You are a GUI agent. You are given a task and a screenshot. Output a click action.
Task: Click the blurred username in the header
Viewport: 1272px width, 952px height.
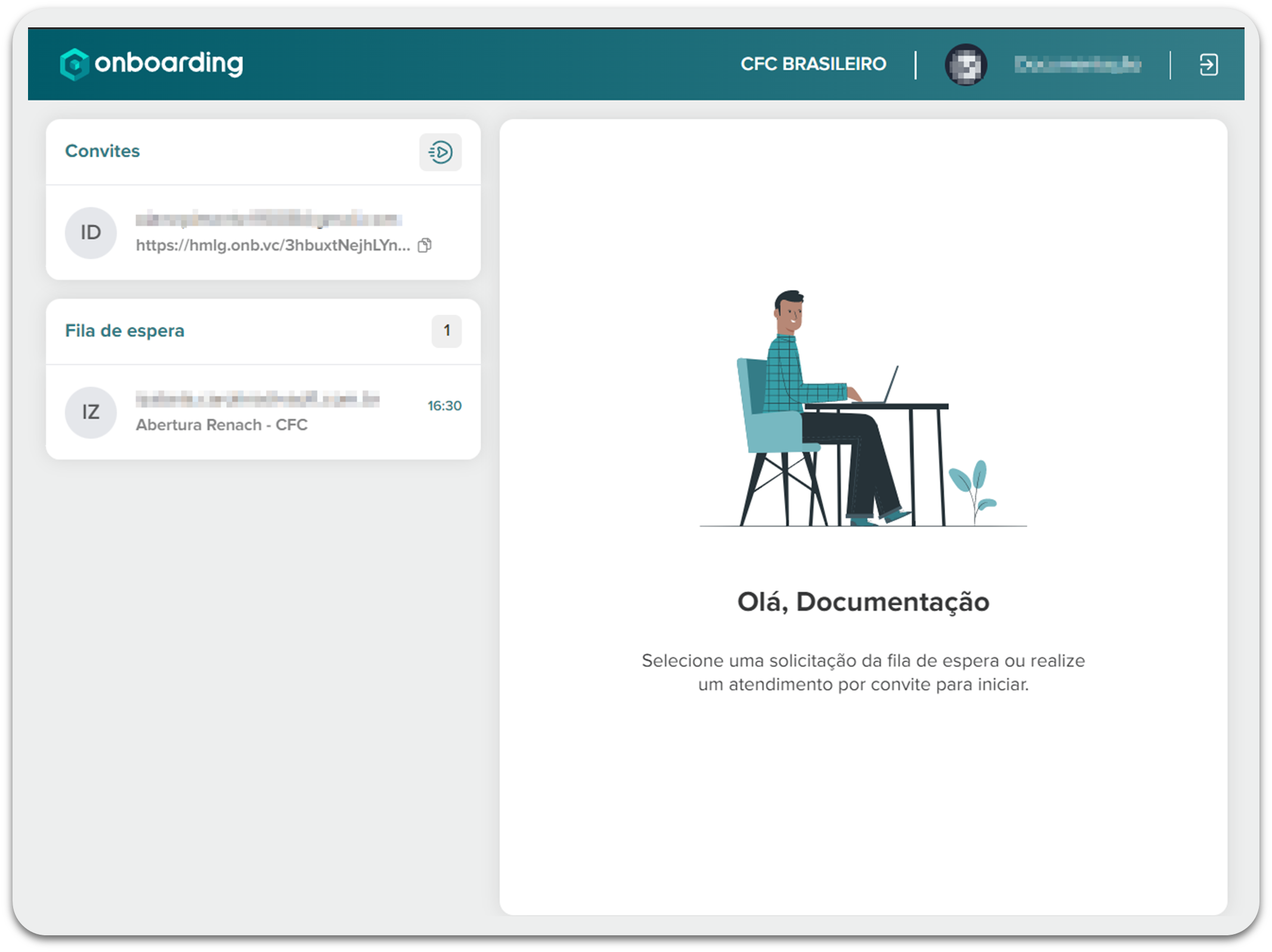[x=1078, y=64]
